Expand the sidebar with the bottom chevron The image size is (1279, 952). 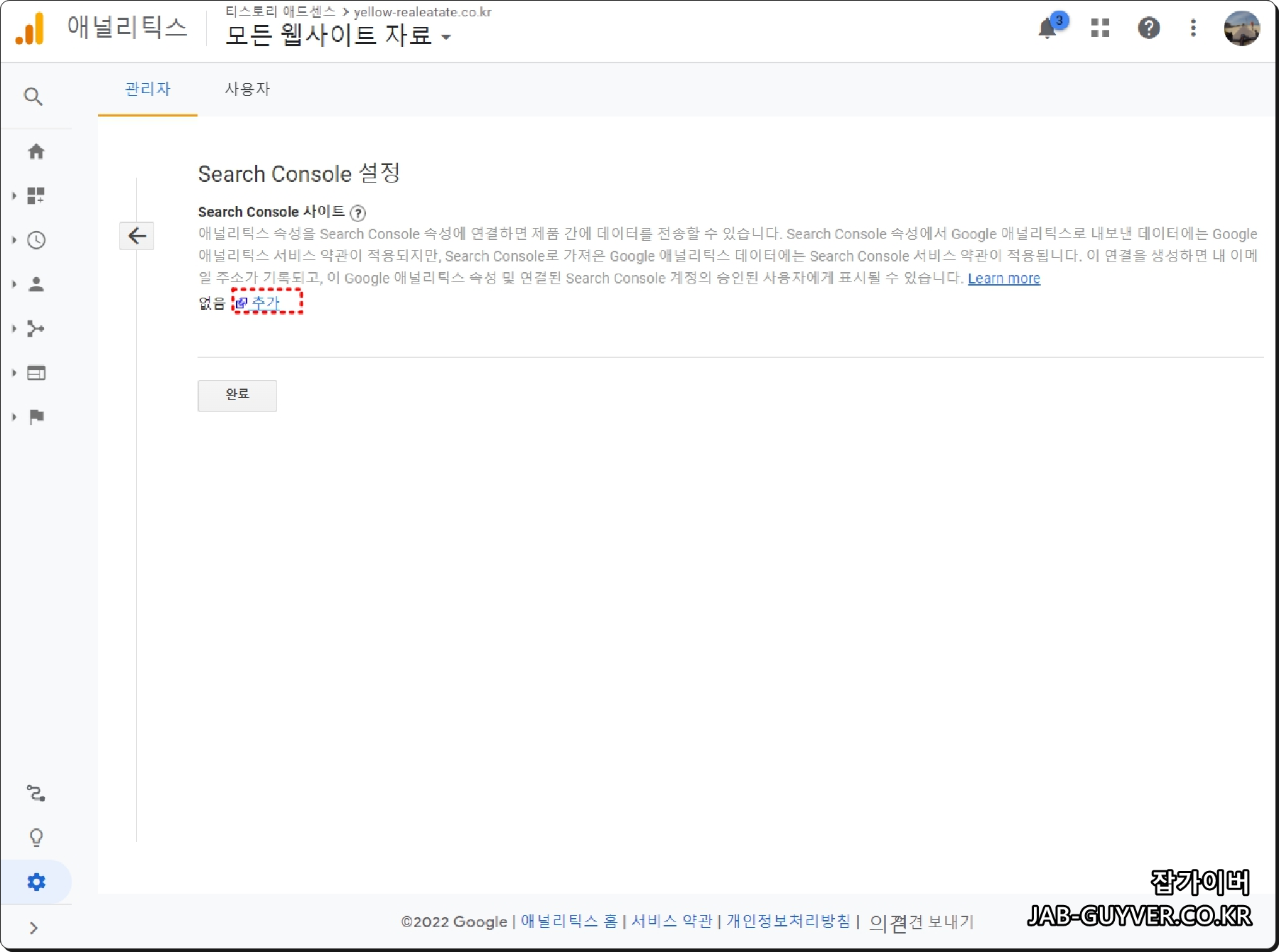33,928
